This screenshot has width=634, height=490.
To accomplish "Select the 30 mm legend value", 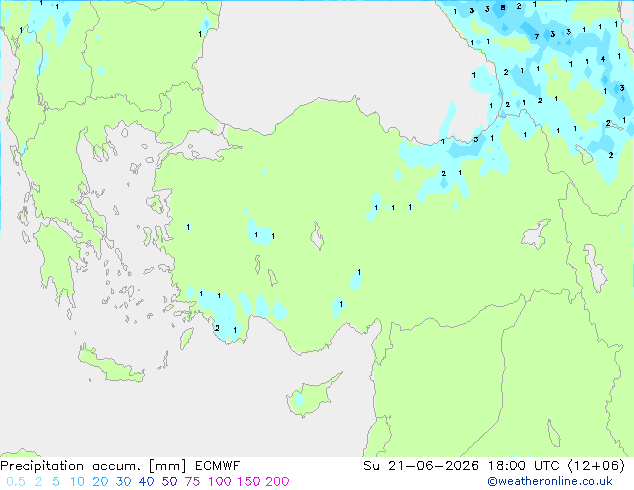I will tap(123, 482).
